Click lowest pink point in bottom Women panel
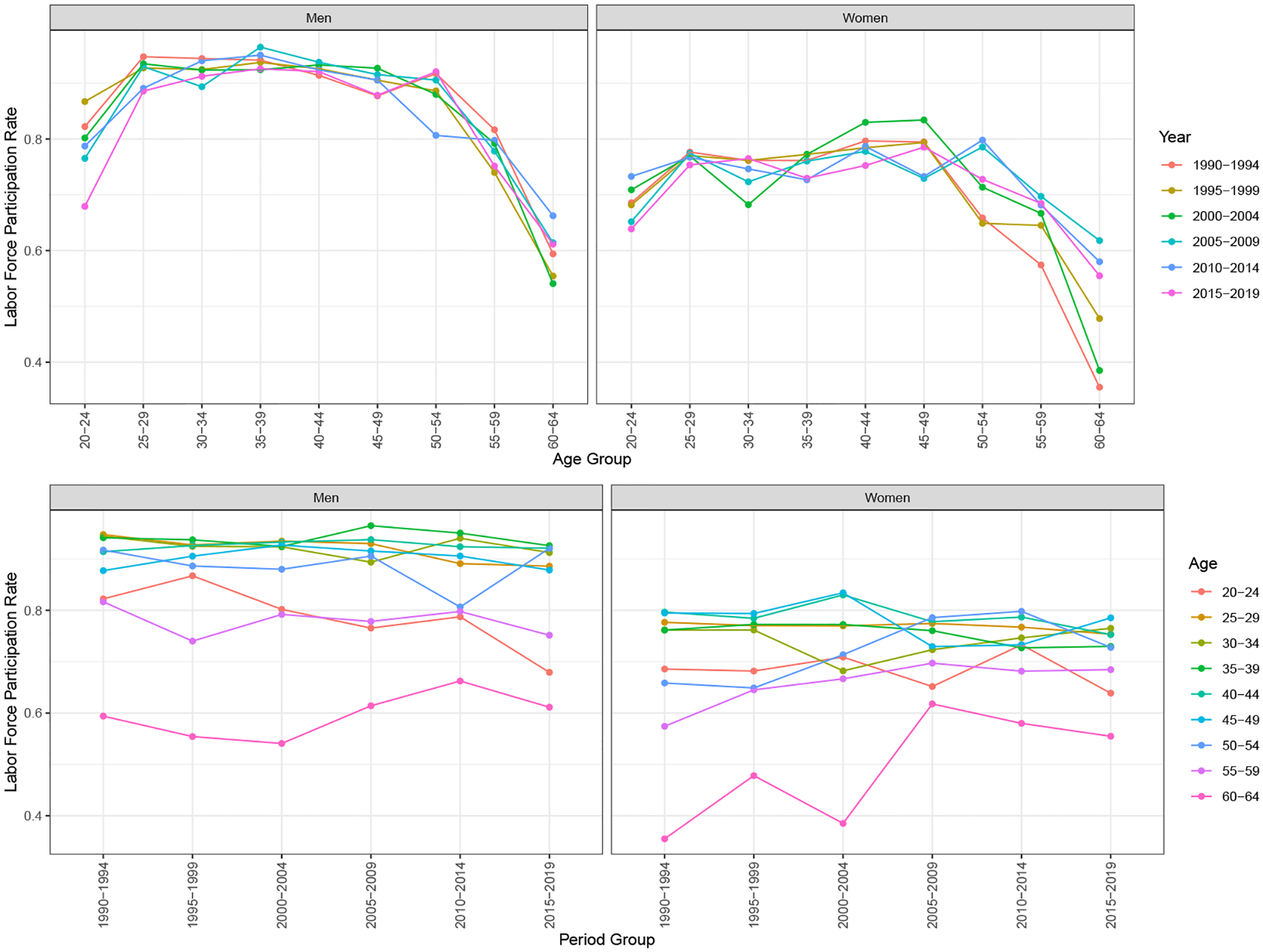 [664, 839]
